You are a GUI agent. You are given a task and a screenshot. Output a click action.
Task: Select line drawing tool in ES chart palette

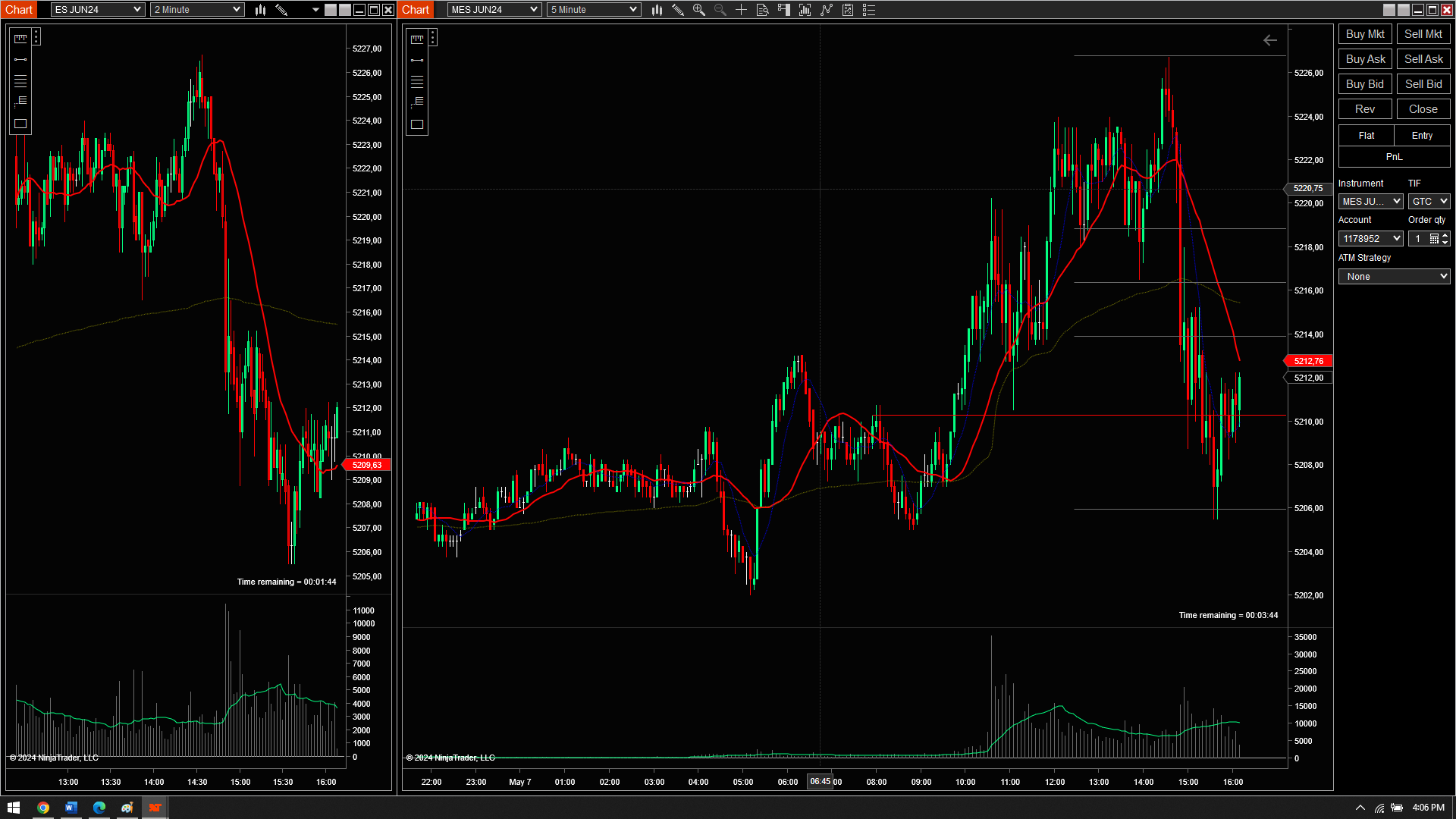point(20,59)
